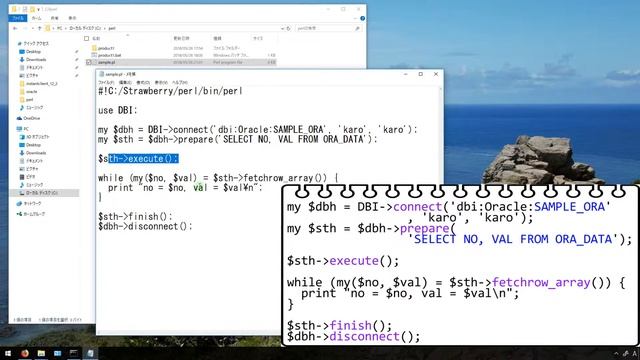Click the highlighted sth->execute(); text in Notepad
The height and width of the screenshot is (360, 640).
pyautogui.click(x=143, y=159)
